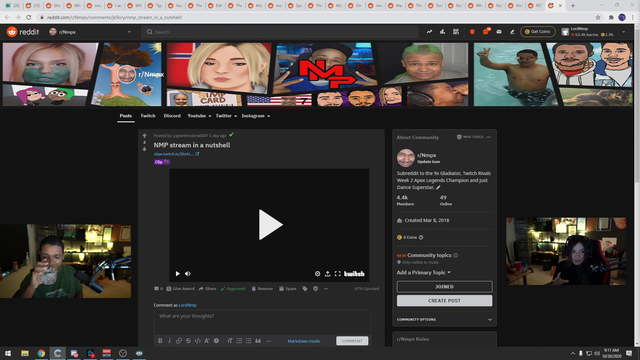Click the large play button on the video

pos(270,224)
